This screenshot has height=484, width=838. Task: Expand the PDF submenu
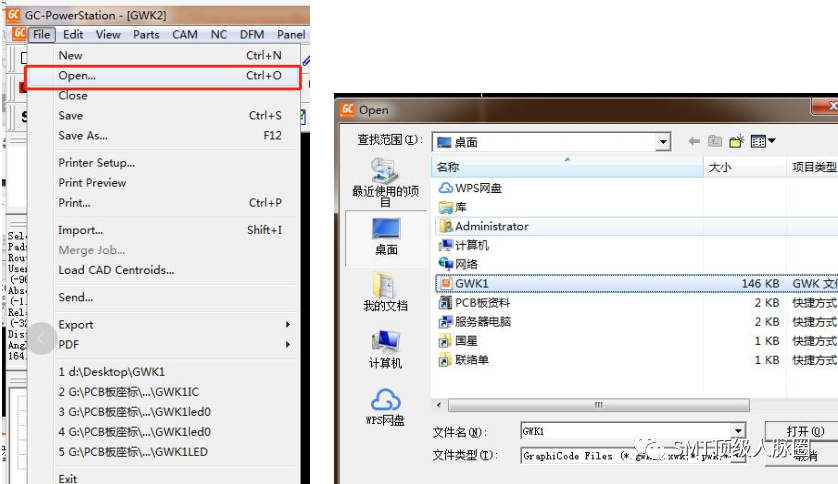click(x=163, y=345)
